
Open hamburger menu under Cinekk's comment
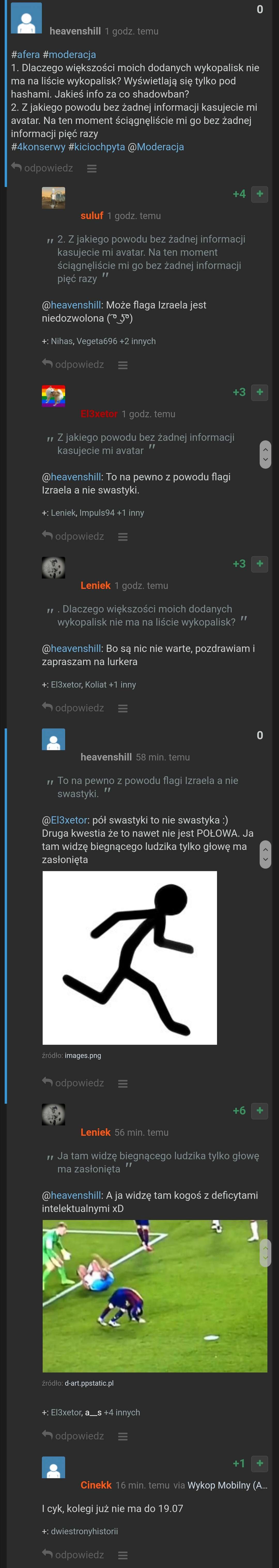(123, 1555)
